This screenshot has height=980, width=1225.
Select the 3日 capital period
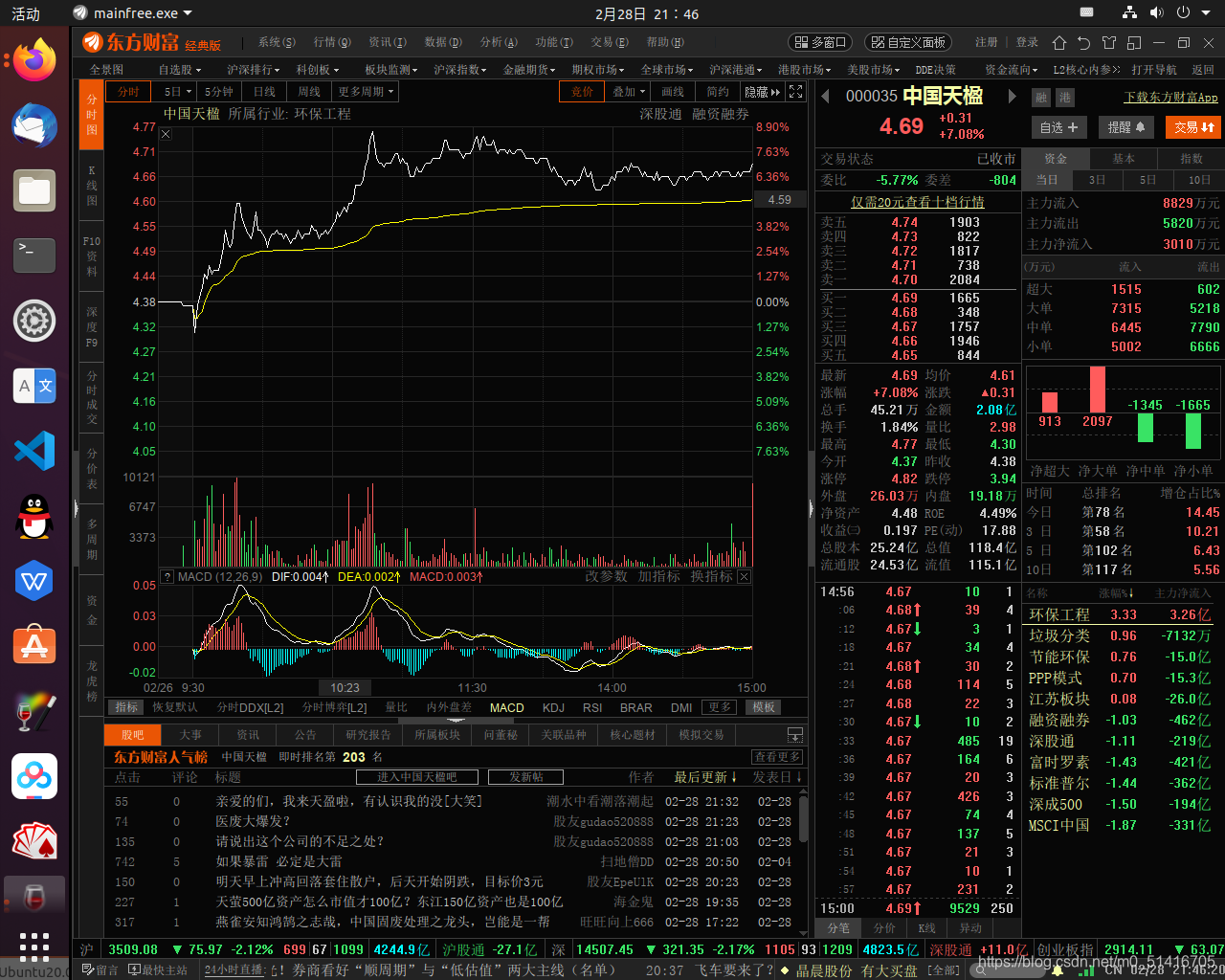coord(1097,180)
